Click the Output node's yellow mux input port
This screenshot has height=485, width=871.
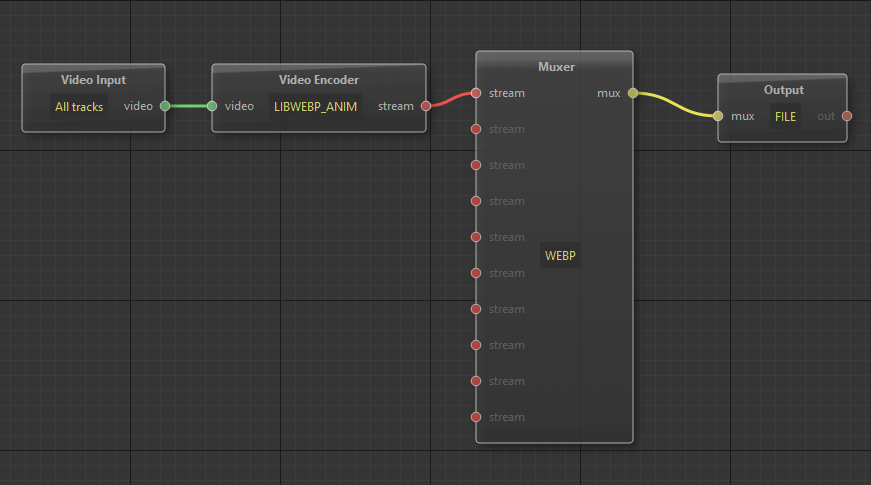(x=718, y=116)
